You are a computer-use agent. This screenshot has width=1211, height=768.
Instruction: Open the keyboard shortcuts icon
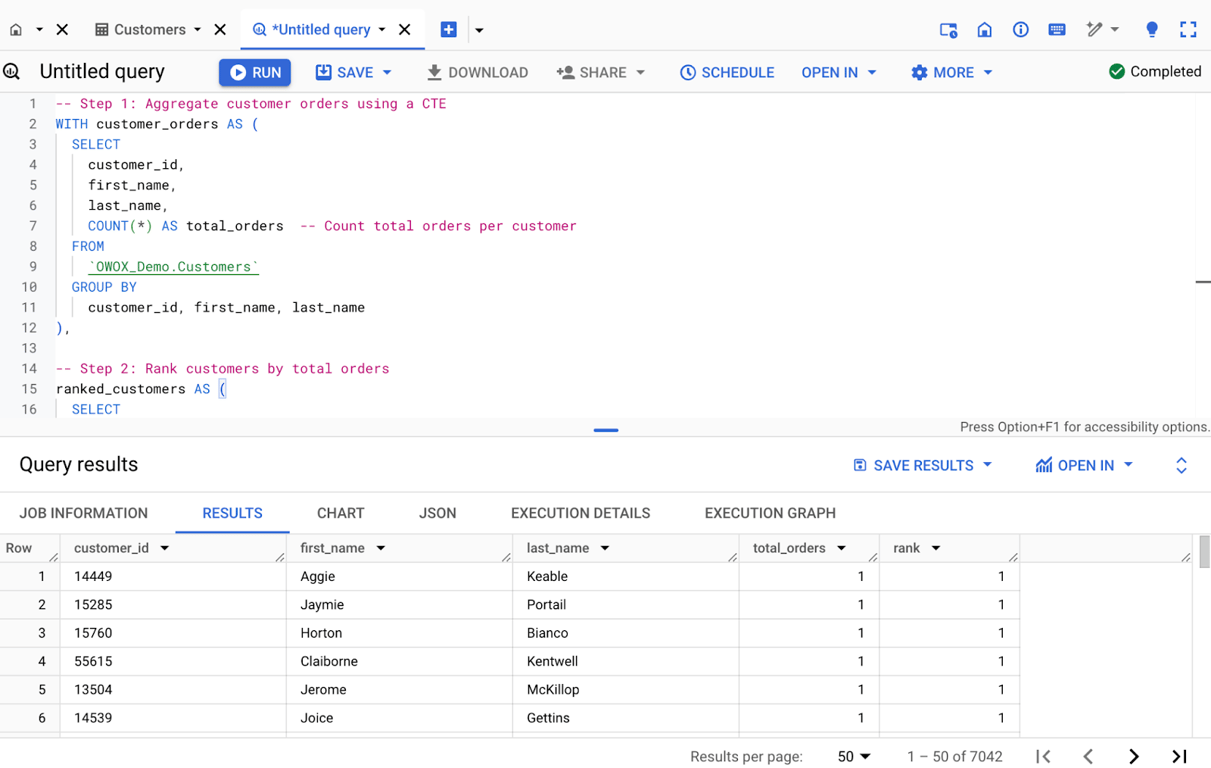pyautogui.click(x=1057, y=30)
